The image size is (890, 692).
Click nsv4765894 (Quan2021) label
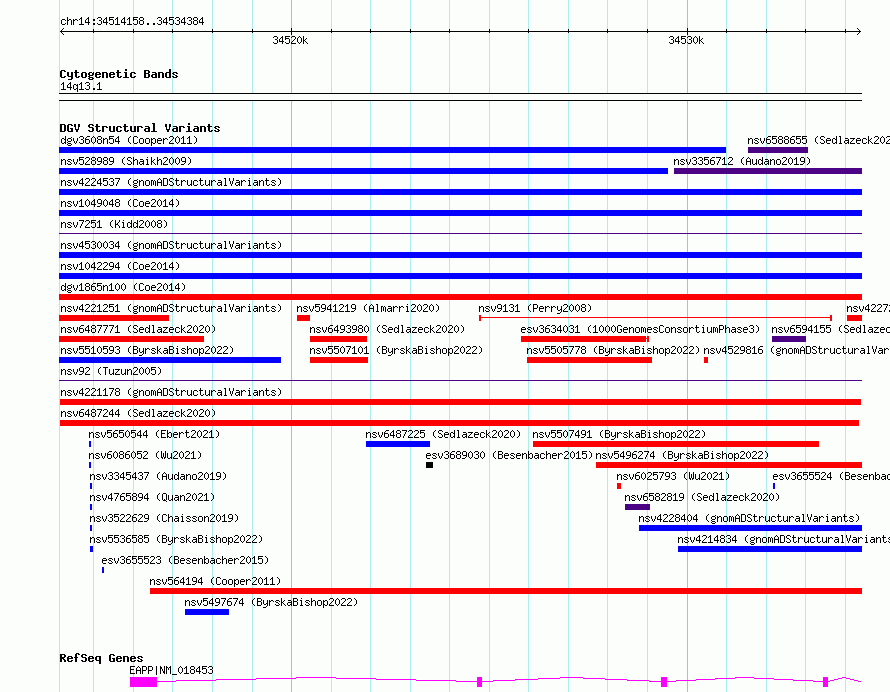152,497
